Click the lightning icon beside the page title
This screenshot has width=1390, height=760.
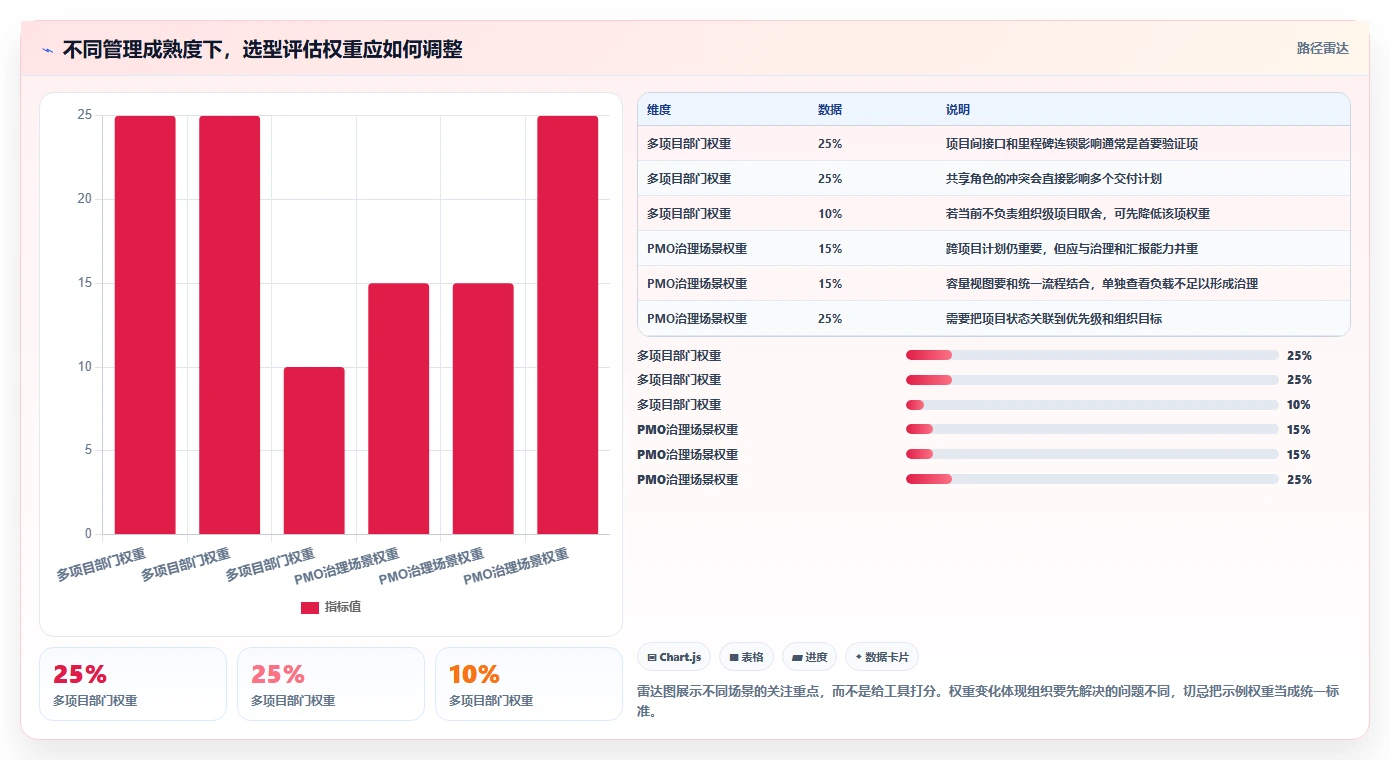pos(48,50)
